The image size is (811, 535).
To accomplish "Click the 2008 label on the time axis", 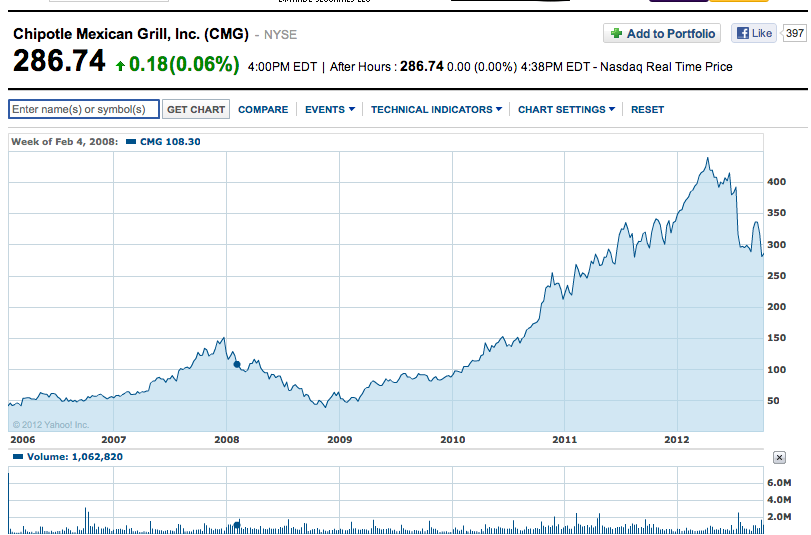I will (x=227, y=440).
